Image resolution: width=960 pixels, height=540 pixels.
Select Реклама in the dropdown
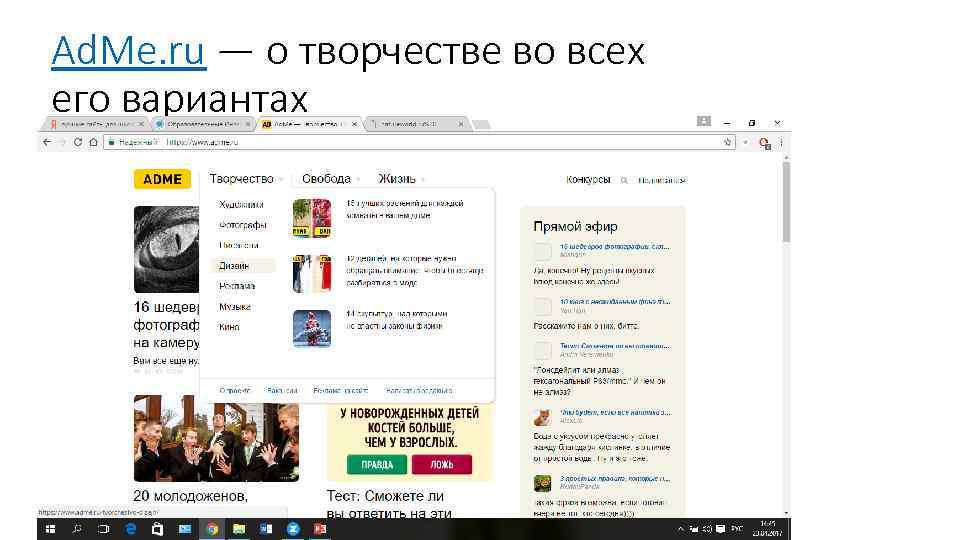pyautogui.click(x=237, y=286)
